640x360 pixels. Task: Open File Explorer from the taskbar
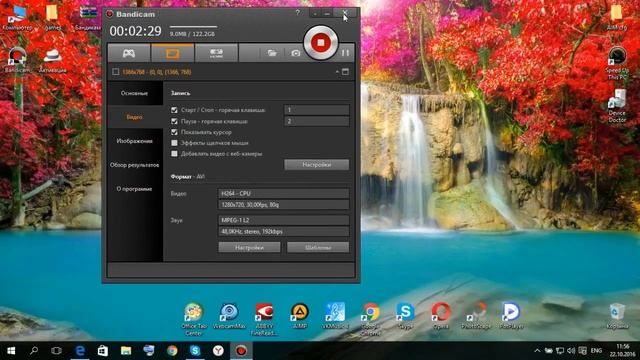(x=126, y=351)
